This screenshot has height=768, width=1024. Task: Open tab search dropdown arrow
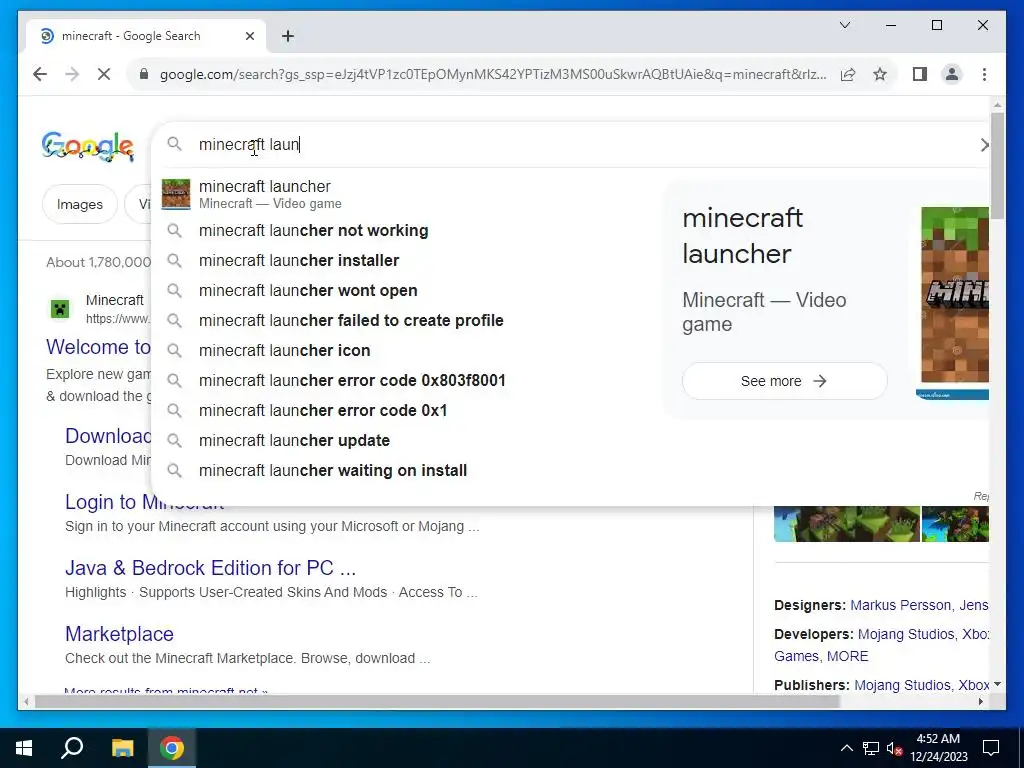pos(844,25)
